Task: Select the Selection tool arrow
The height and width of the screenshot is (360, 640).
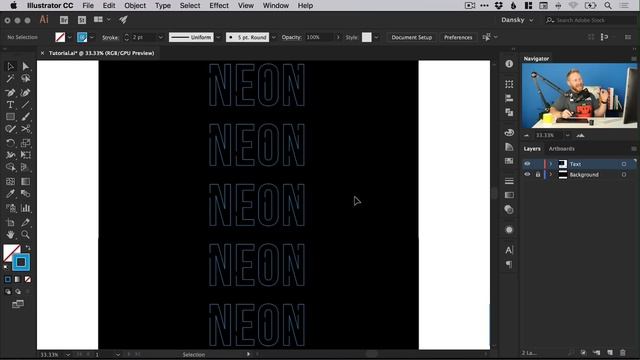Action: pyautogui.click(x=11, y=66)
